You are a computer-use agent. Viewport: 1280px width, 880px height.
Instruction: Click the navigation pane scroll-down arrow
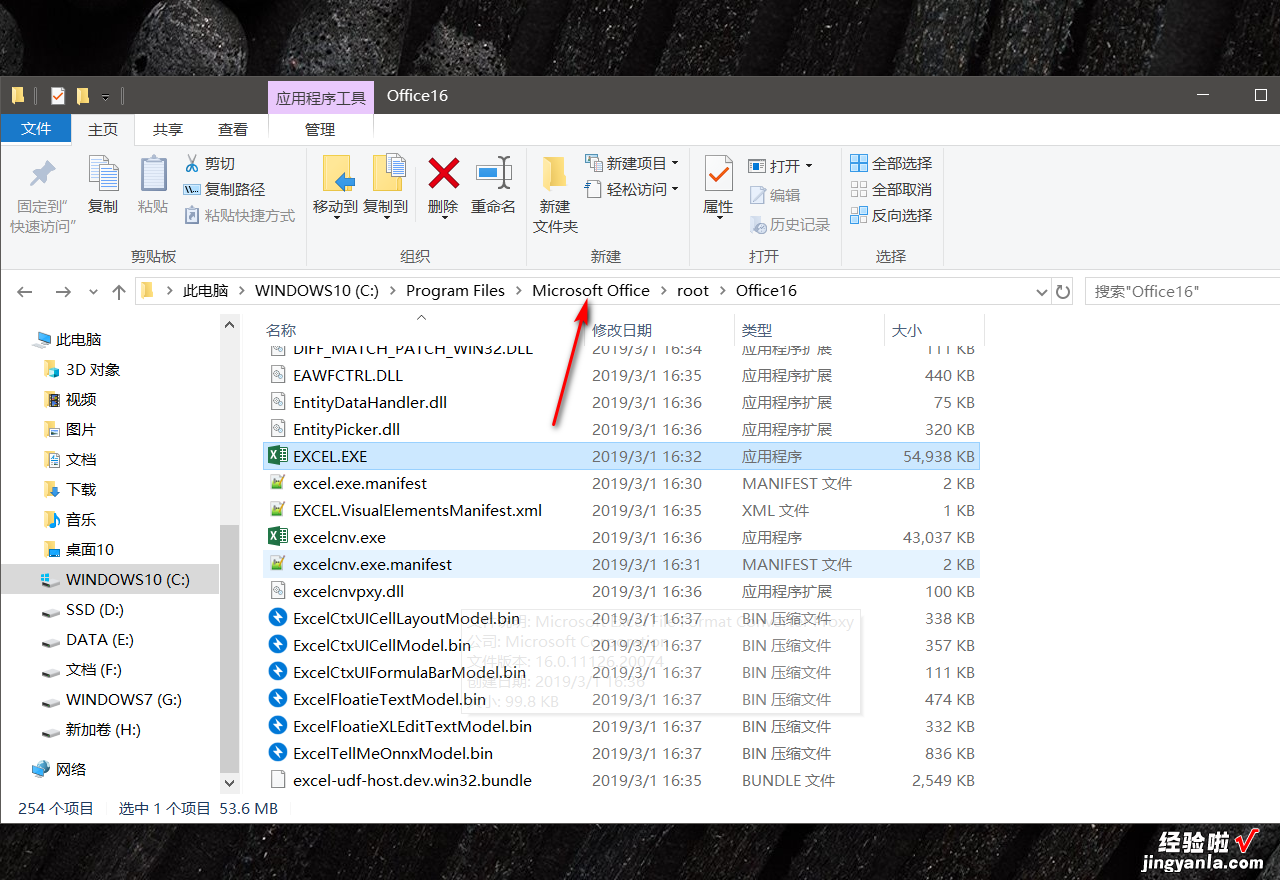coord(230,783)
